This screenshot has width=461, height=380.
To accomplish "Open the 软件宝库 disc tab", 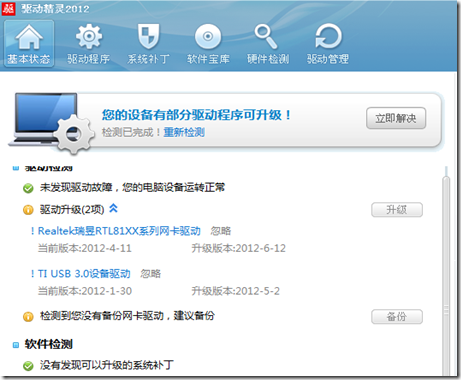I will click(x=208, y=44).
